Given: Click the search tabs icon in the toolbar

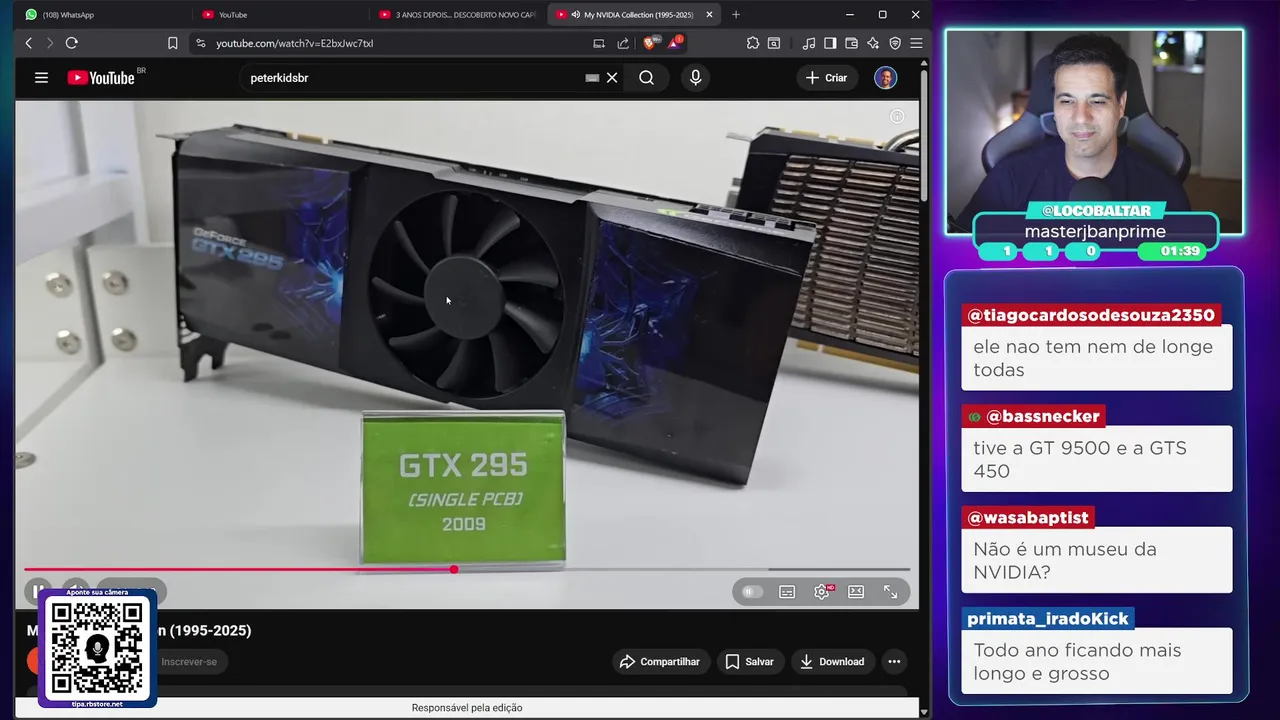Looking at the screenshot, I should coord(774,43).
